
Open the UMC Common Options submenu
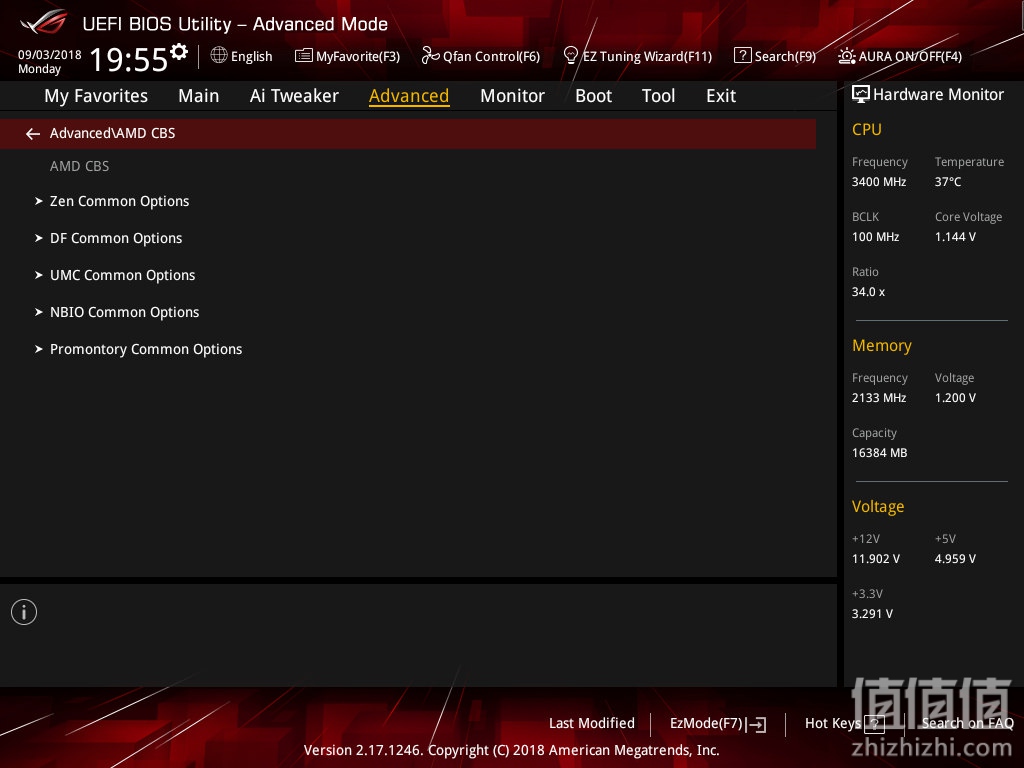pyautogui.click(x=123, y=275)
